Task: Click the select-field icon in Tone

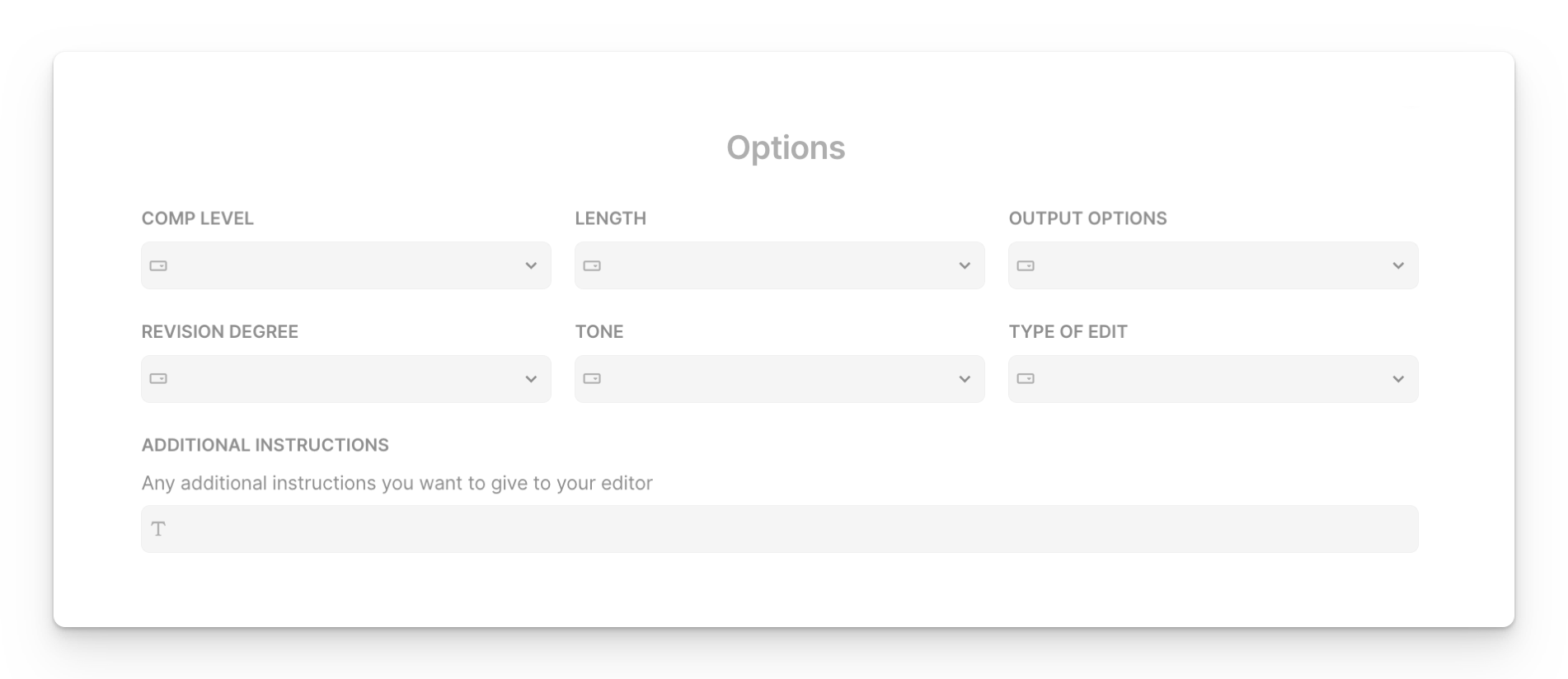Action: 592,379
